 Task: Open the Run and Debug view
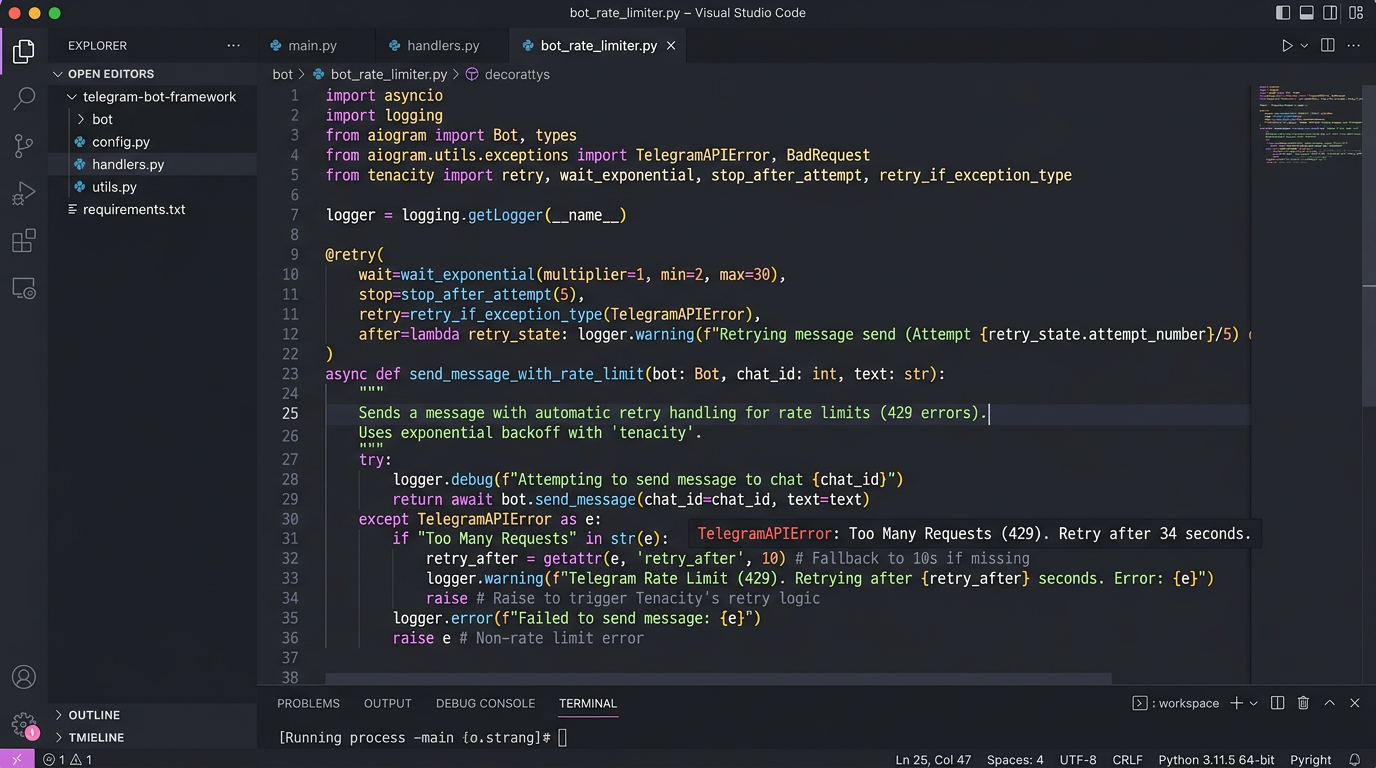24,194
